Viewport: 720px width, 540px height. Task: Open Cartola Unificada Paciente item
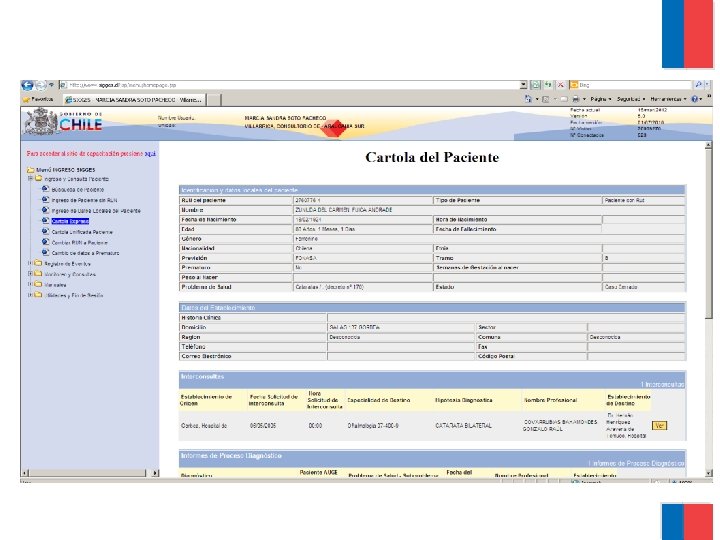pos(82,232)
